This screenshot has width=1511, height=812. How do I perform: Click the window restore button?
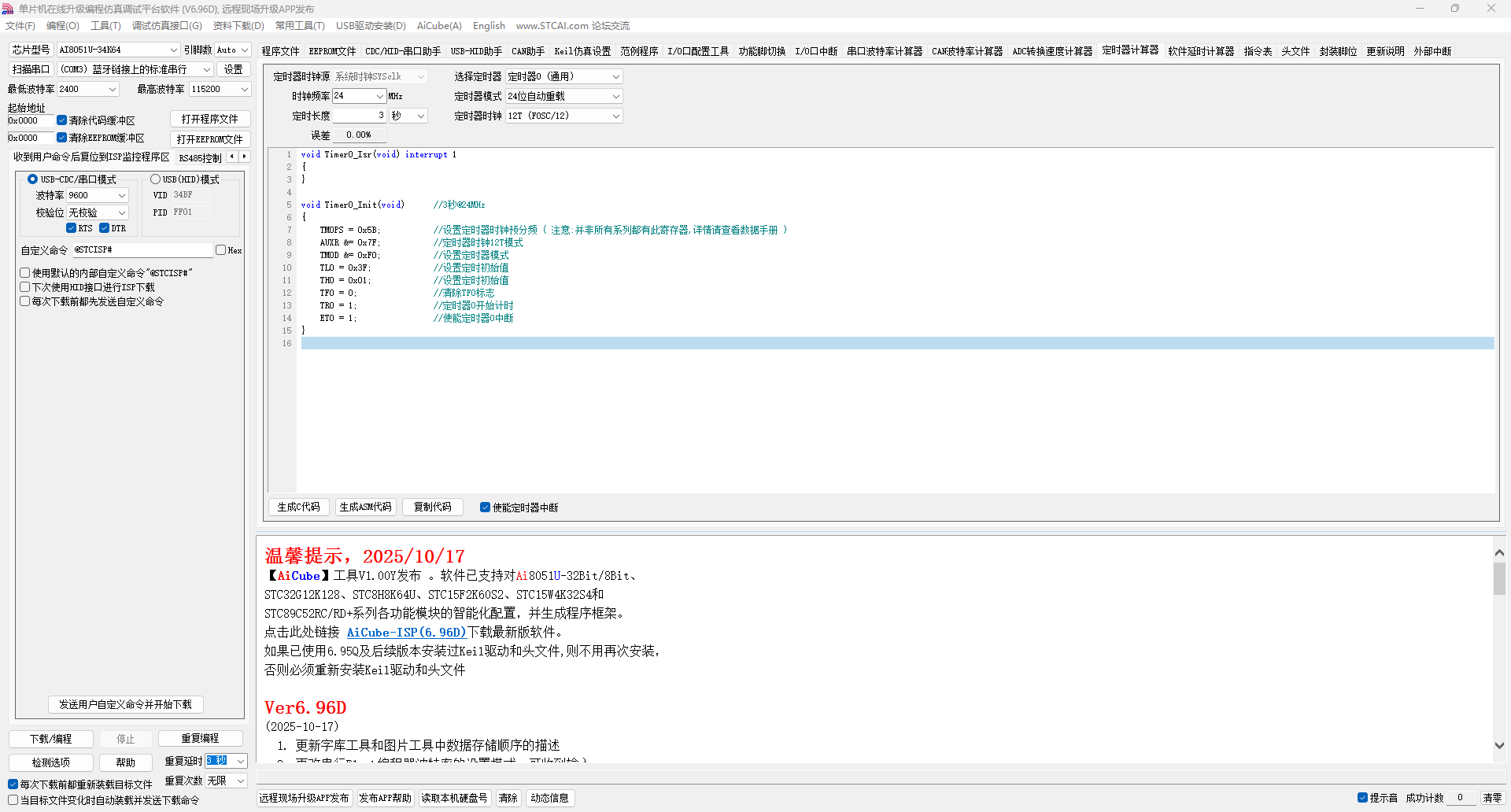pos(1454,9)
